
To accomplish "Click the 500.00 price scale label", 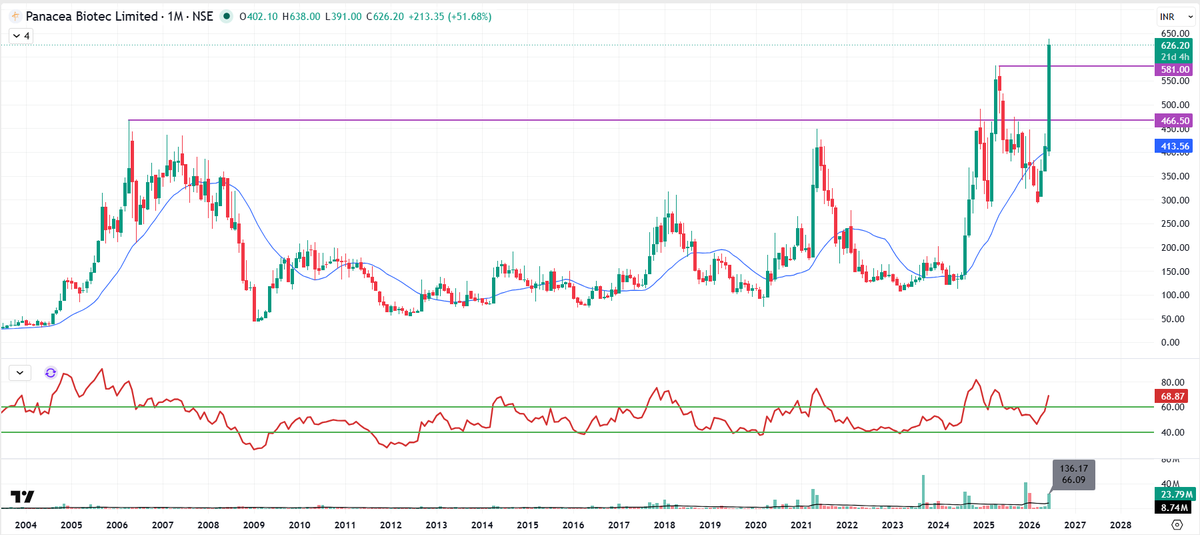I will click(x=1175, y=105).
